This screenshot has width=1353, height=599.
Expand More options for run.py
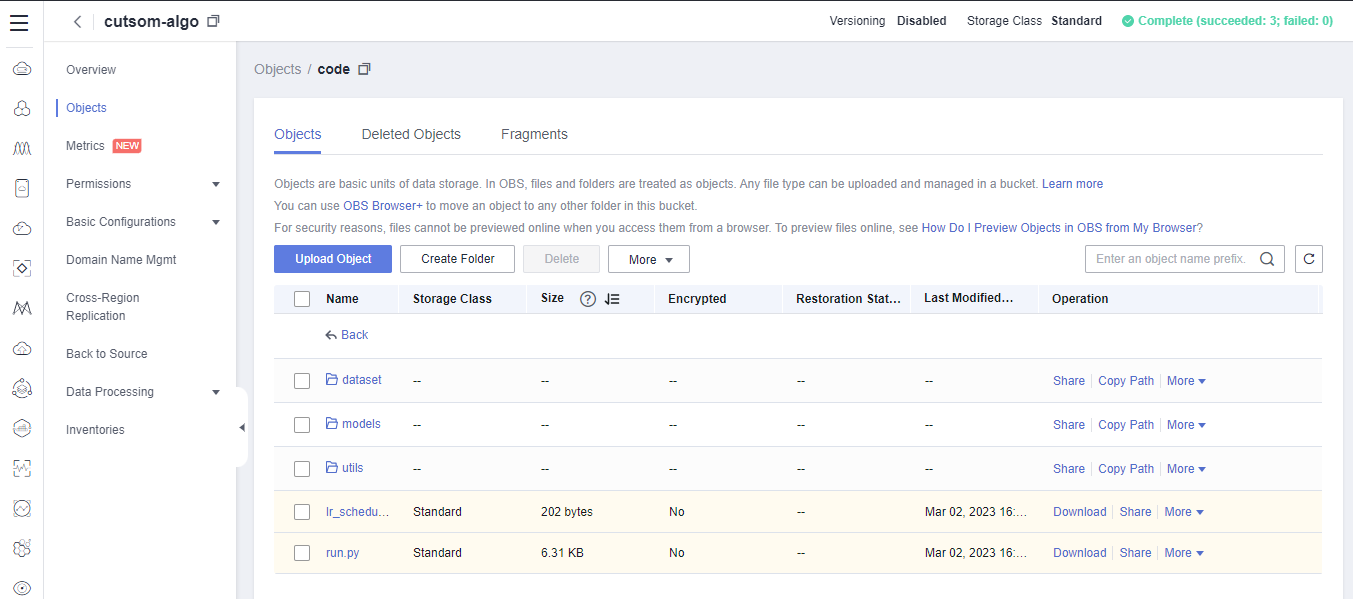pyautogui.click(x=1183, y=553)
